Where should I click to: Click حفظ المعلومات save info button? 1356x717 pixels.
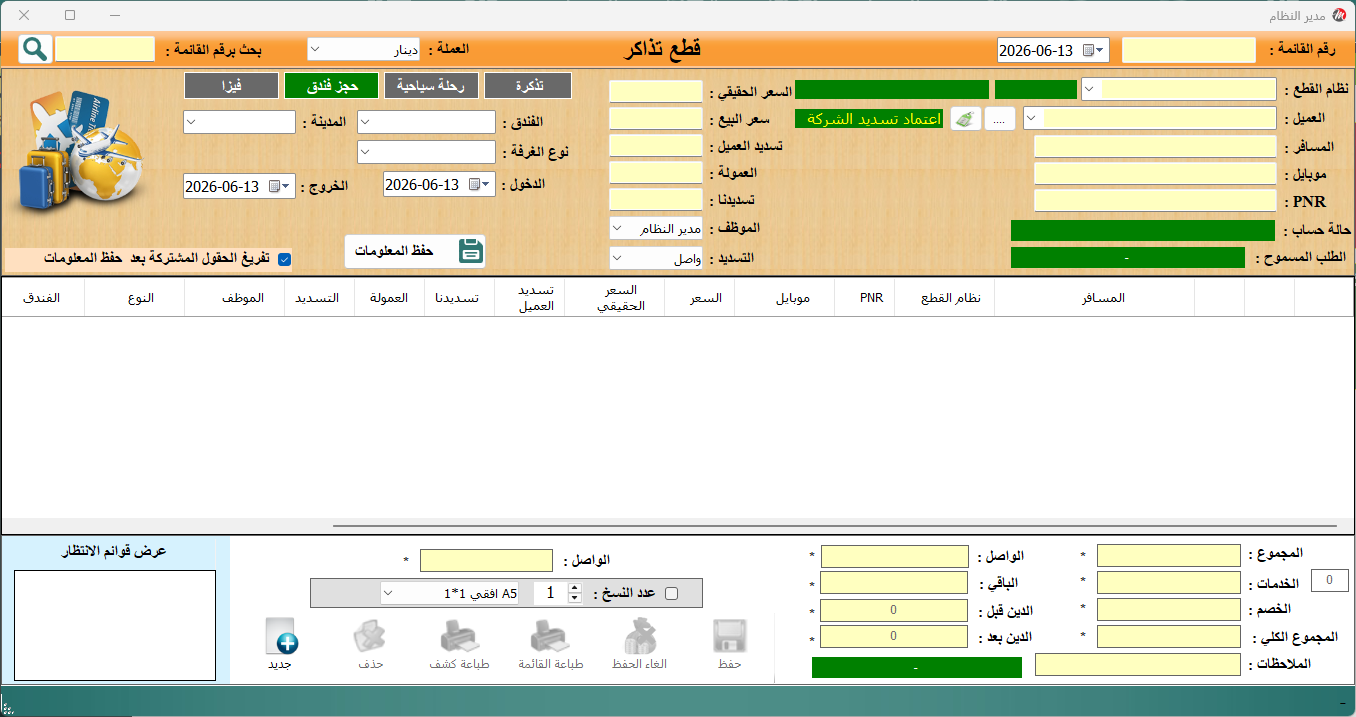[x=415, y=251]
